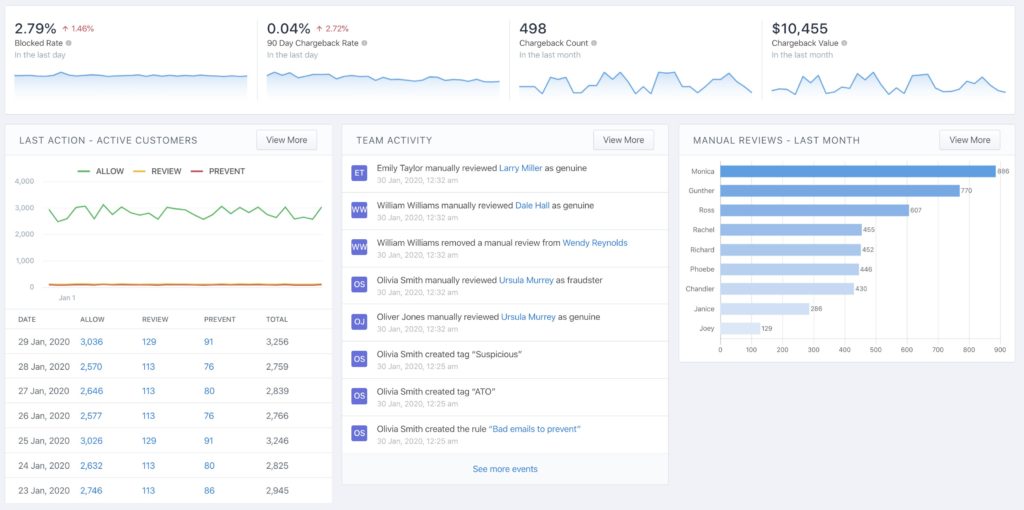Screen dimensions: 1024x510
Task: Click Review count 113 for 27 Jan
Action: pyautogui.click(x=148, y=391)
